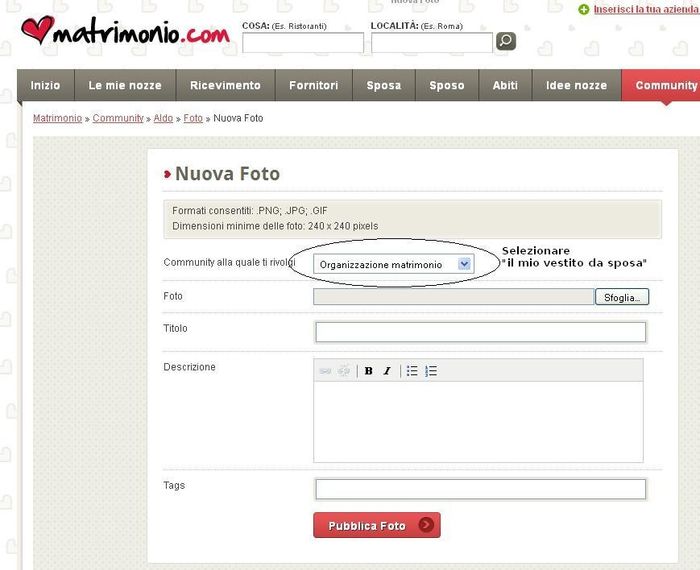Open the Community dropdown 'Organizzazione matrimonio'
Screen dimensions: 700x570
click(x=394, y=264)
